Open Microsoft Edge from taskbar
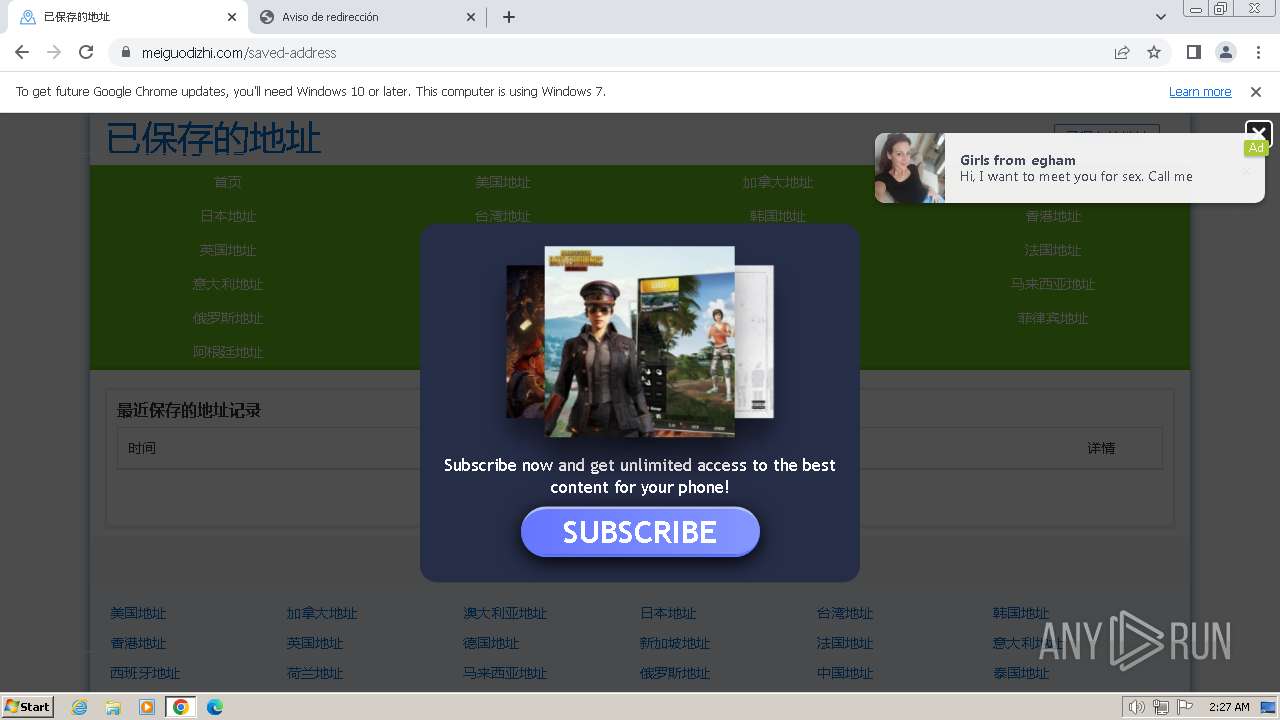Screen dimensions: 1280x720 (x=215, y=707)
